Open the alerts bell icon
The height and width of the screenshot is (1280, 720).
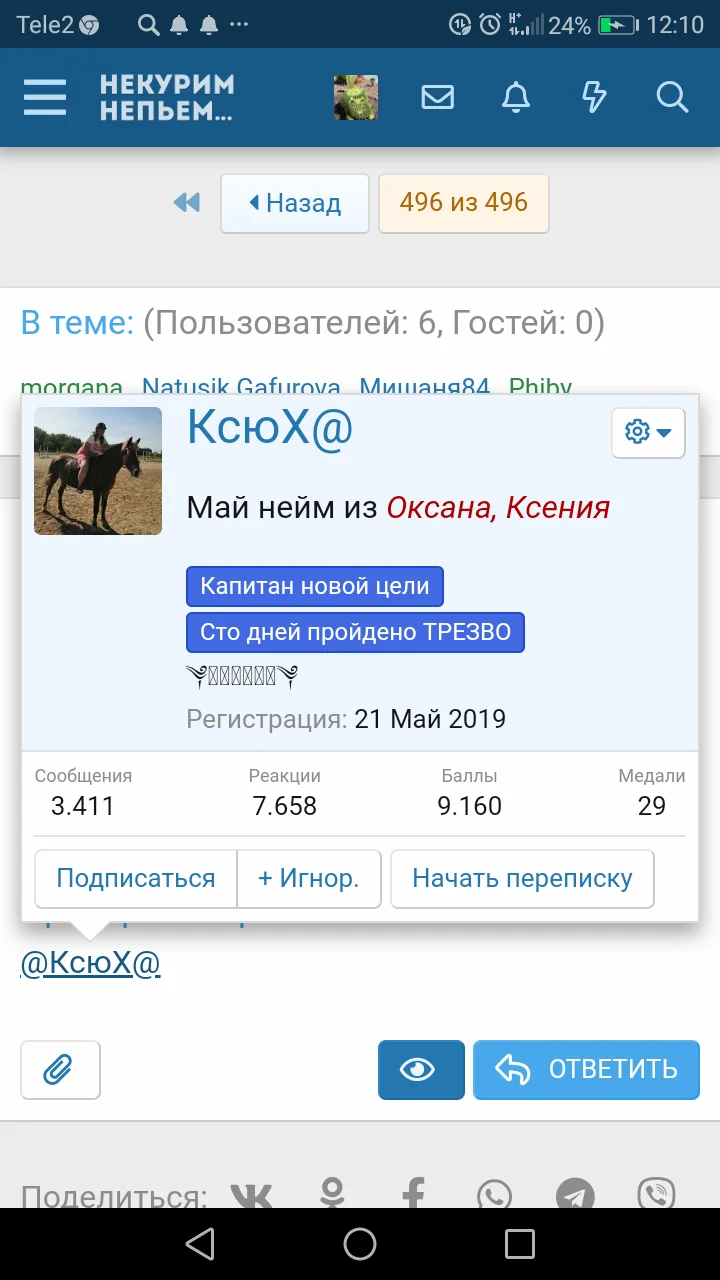tap(515, 97)
